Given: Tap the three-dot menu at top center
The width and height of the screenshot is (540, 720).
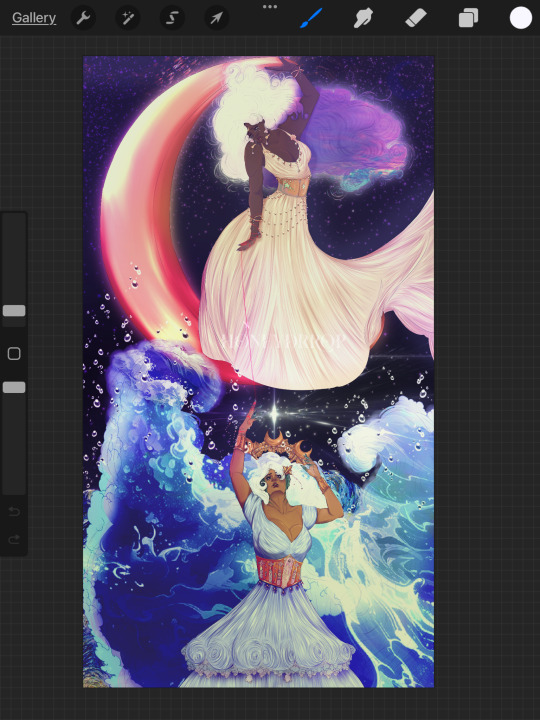Looking at the screenshot, I should pyautogui.click(x=270, y=7).
